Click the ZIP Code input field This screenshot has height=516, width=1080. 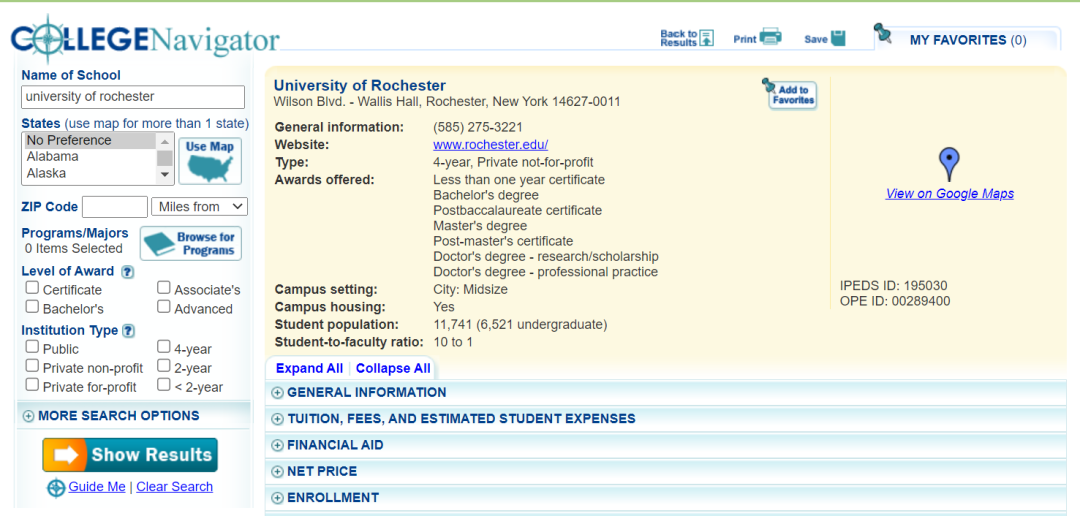(115, 207)
